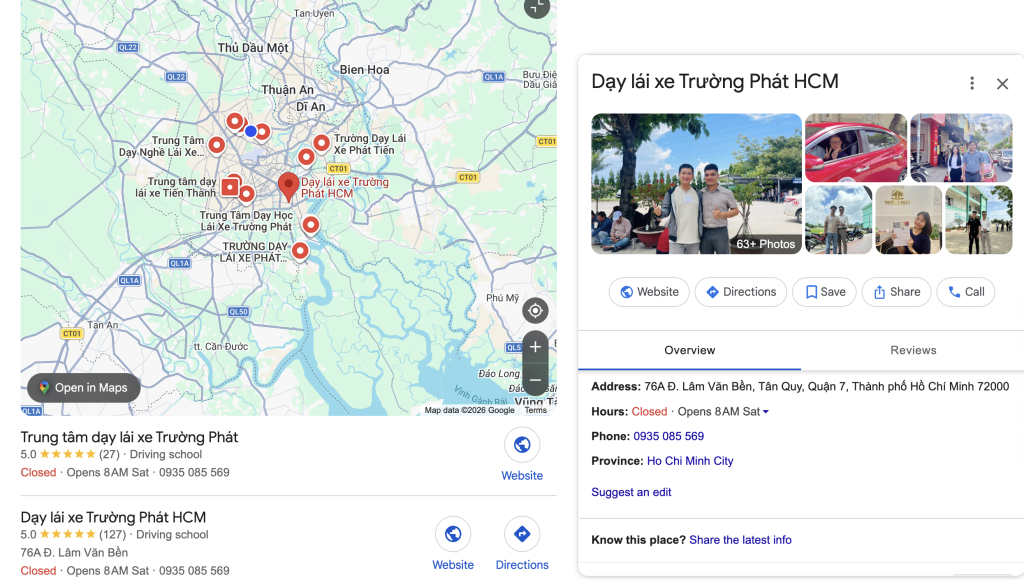Open Directions icon for Trường Phát HCM listing
This screenshot has width=1024, height=580.
click(522, 534)
